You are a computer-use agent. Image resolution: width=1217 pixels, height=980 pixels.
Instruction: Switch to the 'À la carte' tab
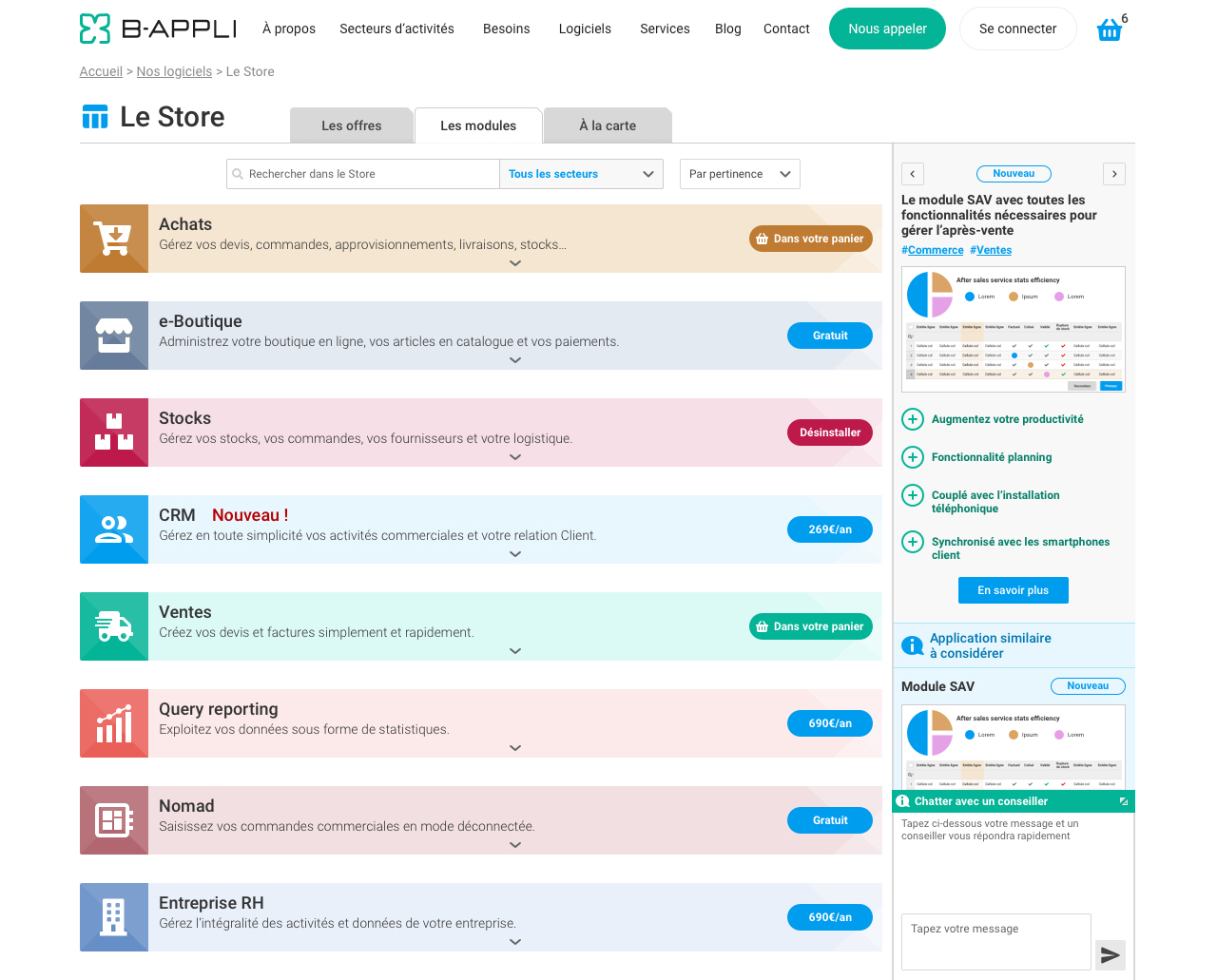(x=608, y=125)
